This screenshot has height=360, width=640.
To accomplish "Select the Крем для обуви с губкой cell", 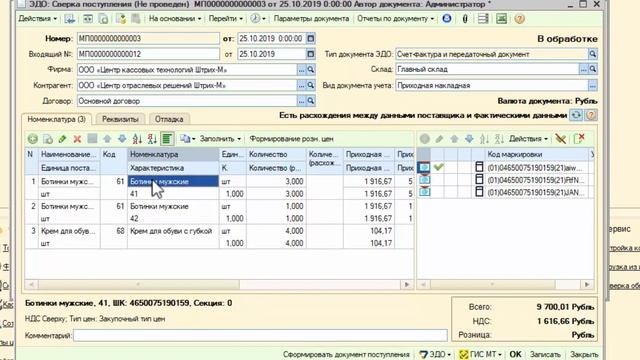I will point(173,231).
